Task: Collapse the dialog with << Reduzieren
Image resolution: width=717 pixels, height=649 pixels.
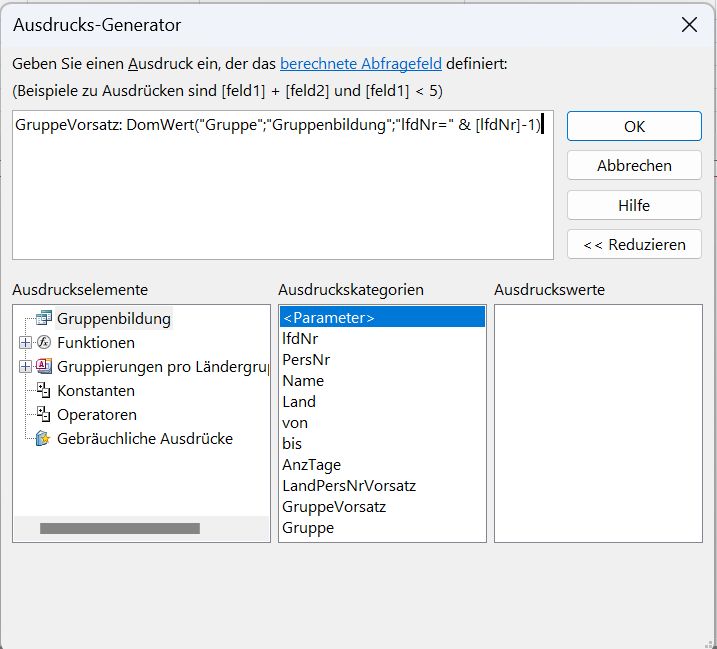Action: [634, 245]
